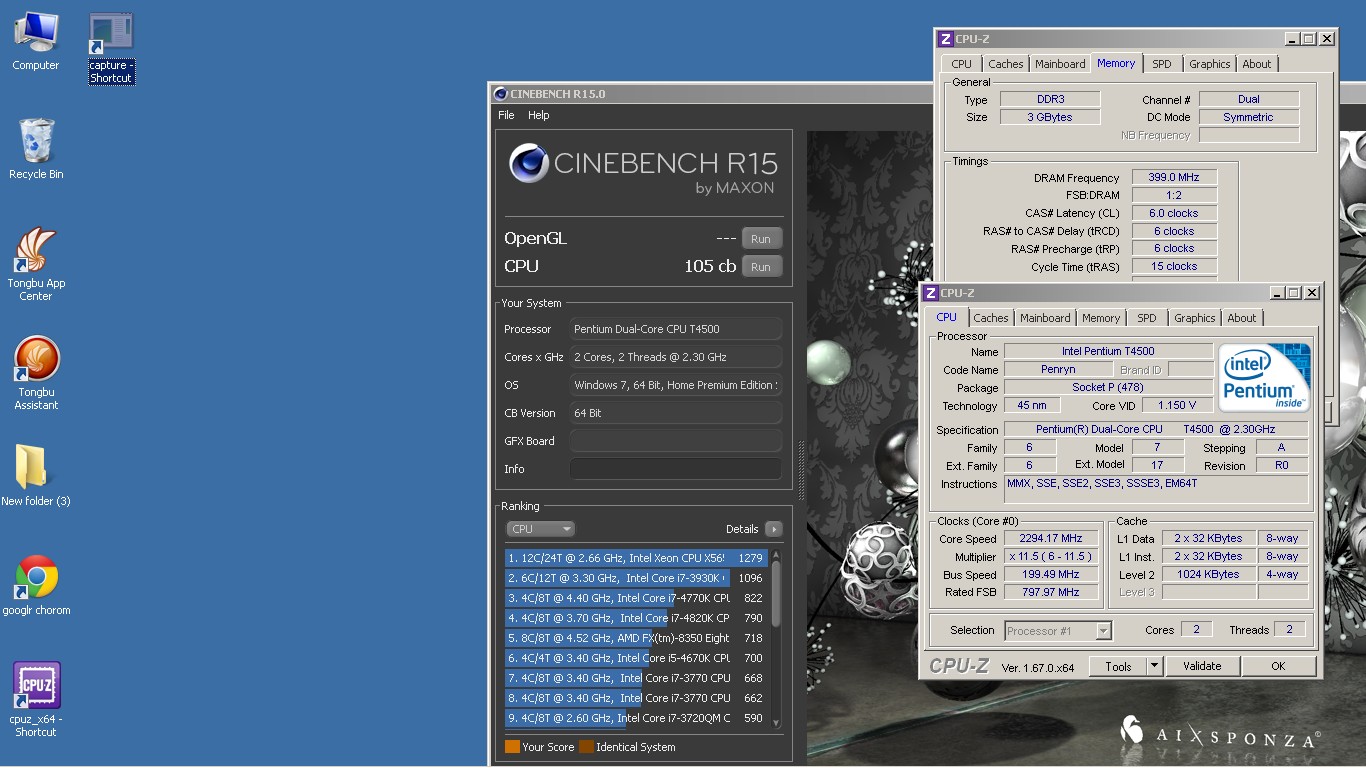Click the Your Score orange swatch
Image resolution: width=1366 pixels, height=768 pixels.
[512, 747]
